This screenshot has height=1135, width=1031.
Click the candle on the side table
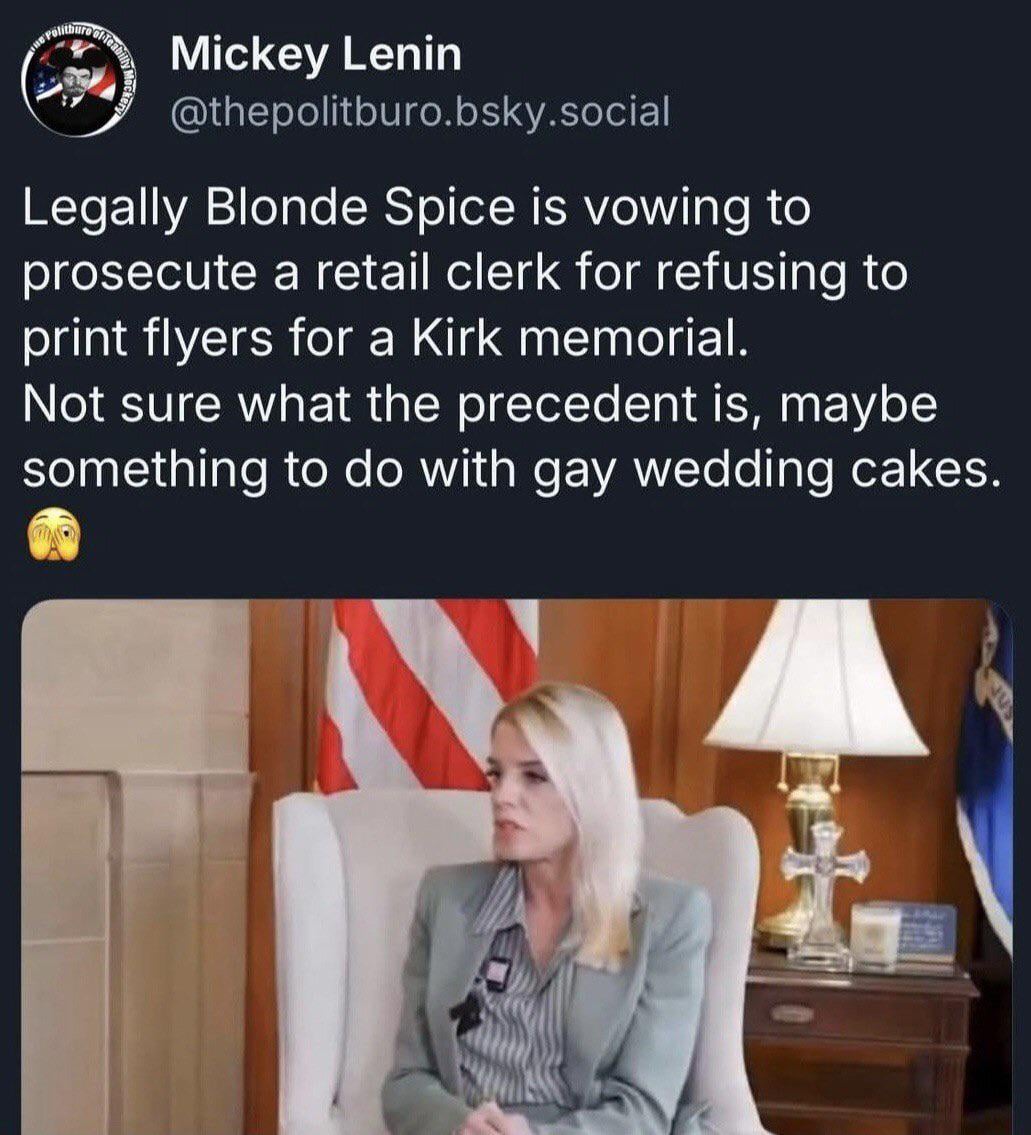click(x=875, y=933)
